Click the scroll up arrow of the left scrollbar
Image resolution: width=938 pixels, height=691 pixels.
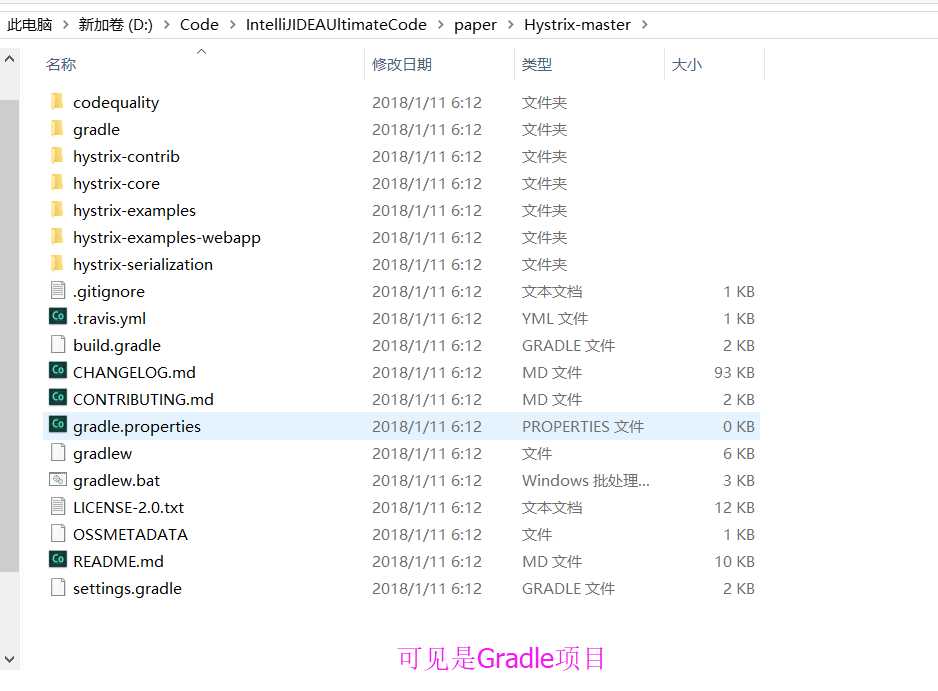pyautogui.click(x=10, y=59)
